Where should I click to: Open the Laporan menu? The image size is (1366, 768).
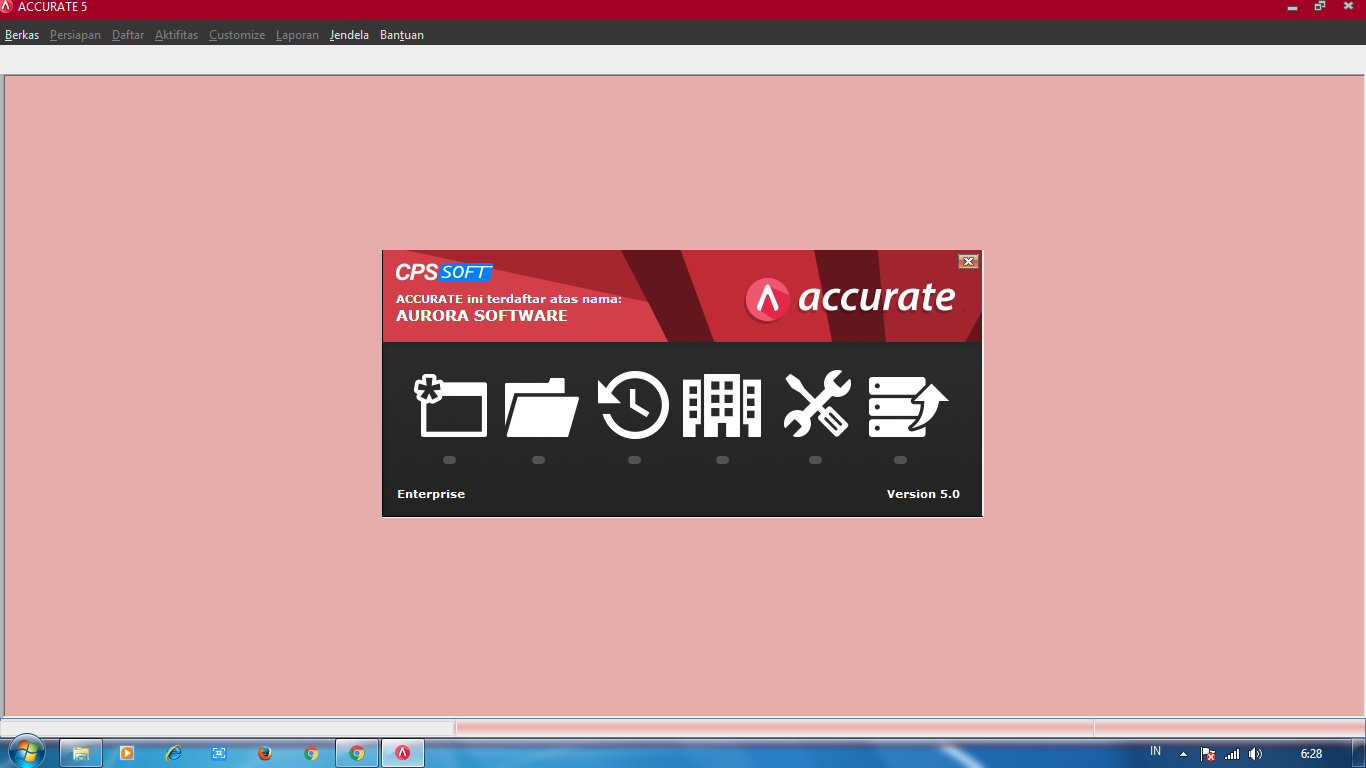click(x=297, y=35)
